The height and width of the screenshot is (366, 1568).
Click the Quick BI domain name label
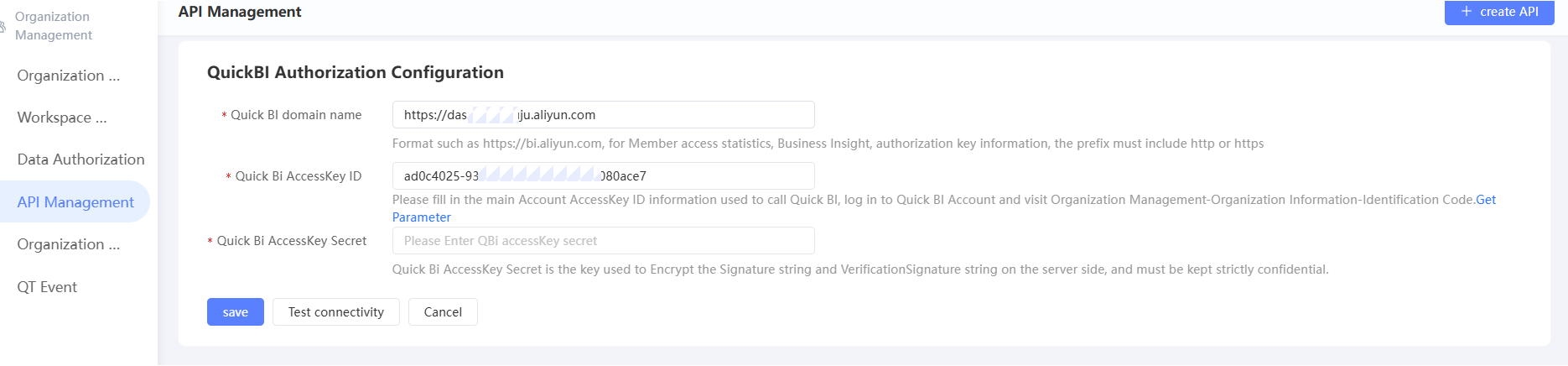[296, 115]
